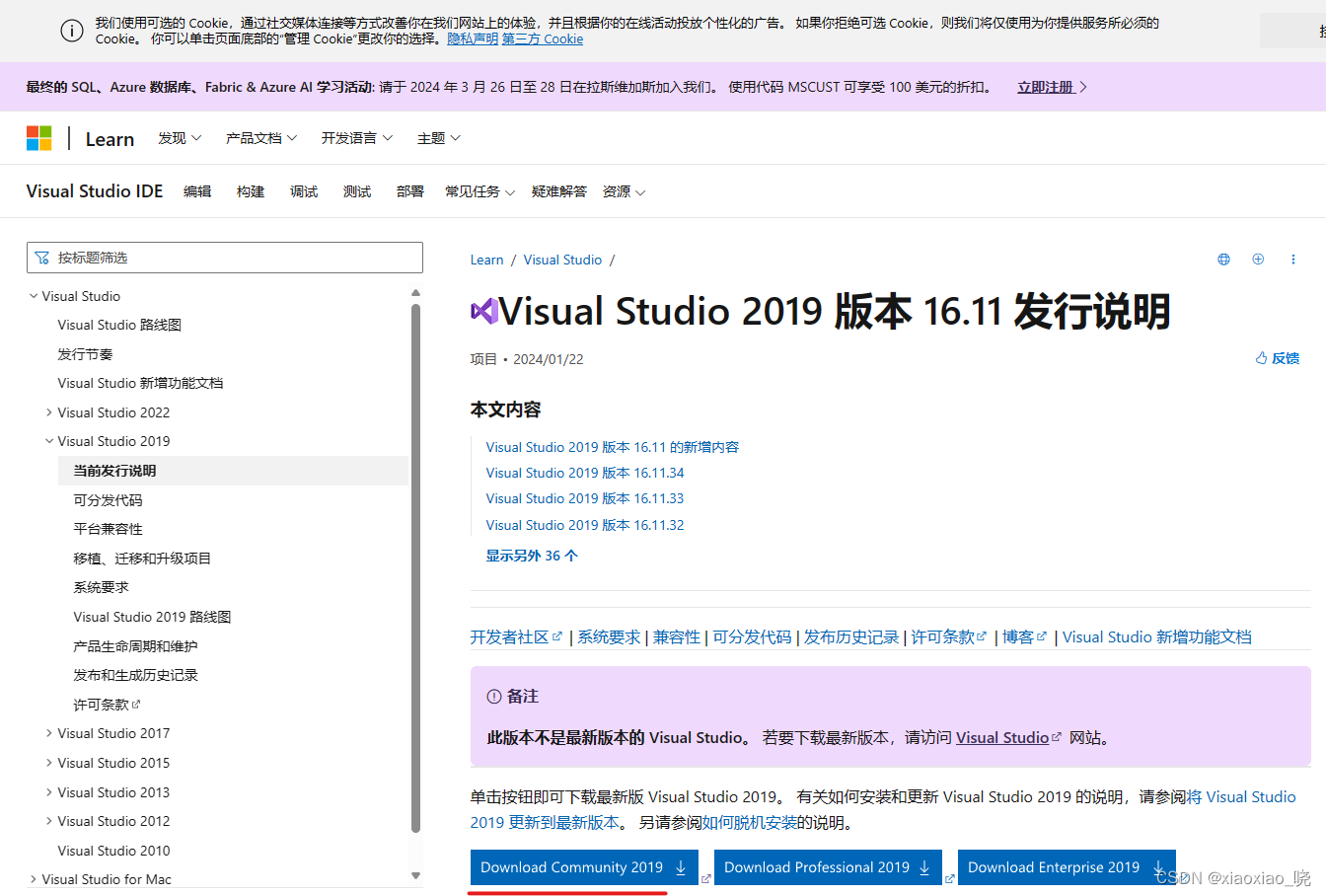The image size is (1326, 896).
Task: Click the 备注 note info icon
Action: (x=494, y=697)
